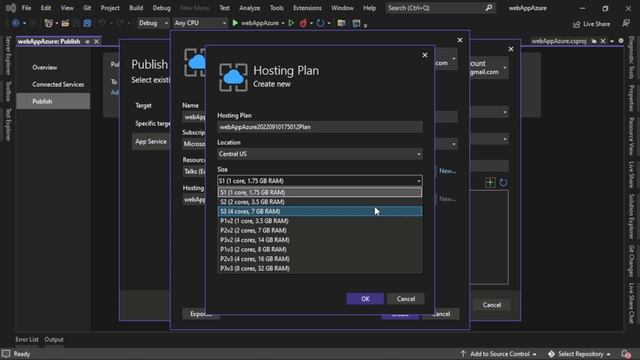
Task: Open the Any CPU platform dropdown
Action: coord(200,23)
